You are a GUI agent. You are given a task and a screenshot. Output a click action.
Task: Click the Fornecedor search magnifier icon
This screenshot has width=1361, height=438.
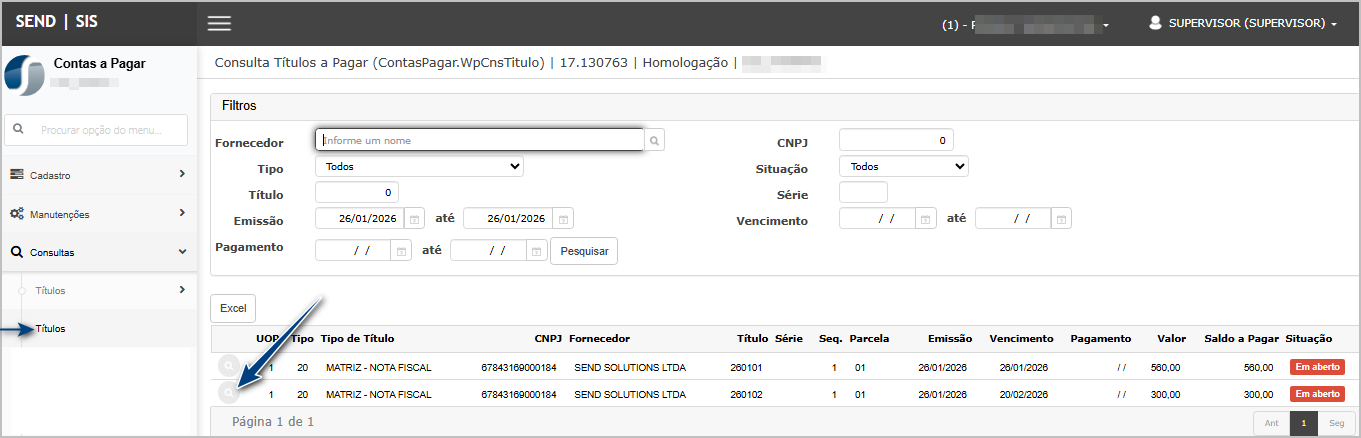654,141
